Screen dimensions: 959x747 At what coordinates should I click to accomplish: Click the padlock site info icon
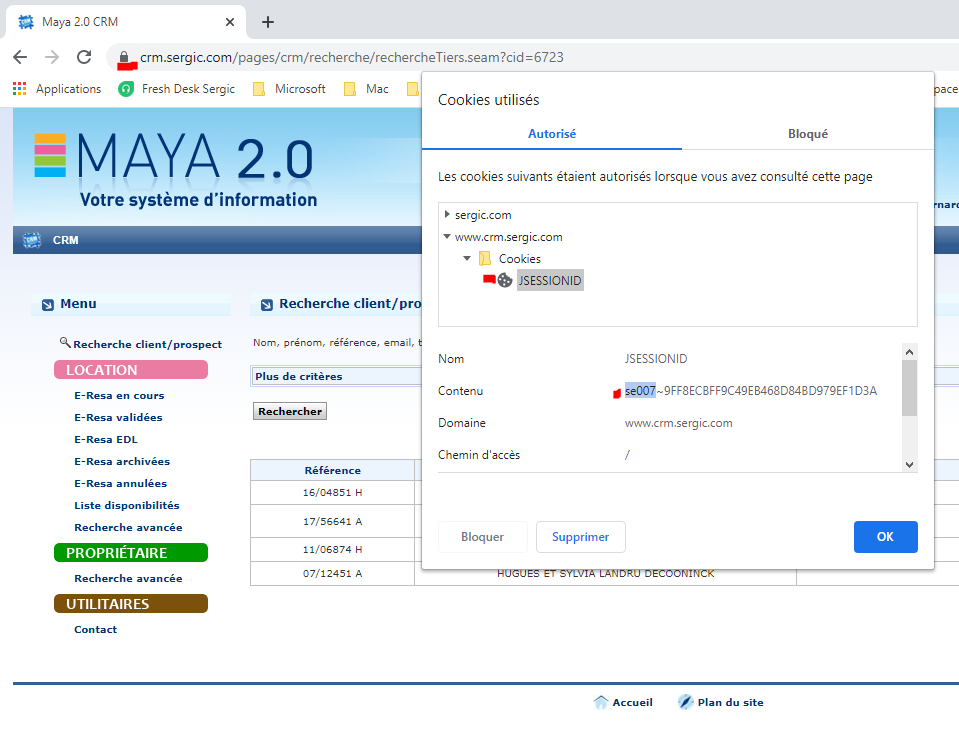(x=124, y=58)
